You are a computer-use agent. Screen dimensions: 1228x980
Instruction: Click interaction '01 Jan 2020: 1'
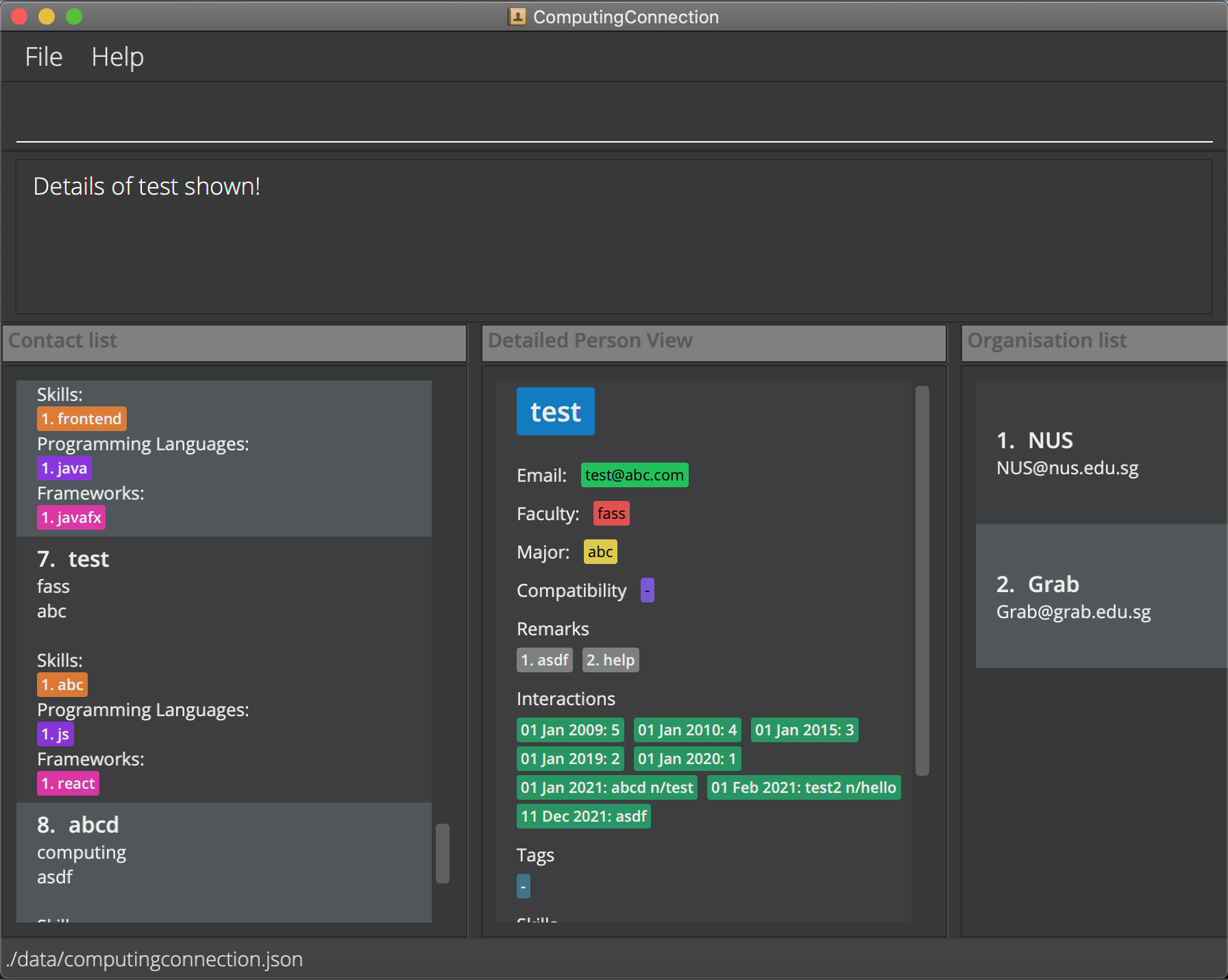(x=687, y=759)
